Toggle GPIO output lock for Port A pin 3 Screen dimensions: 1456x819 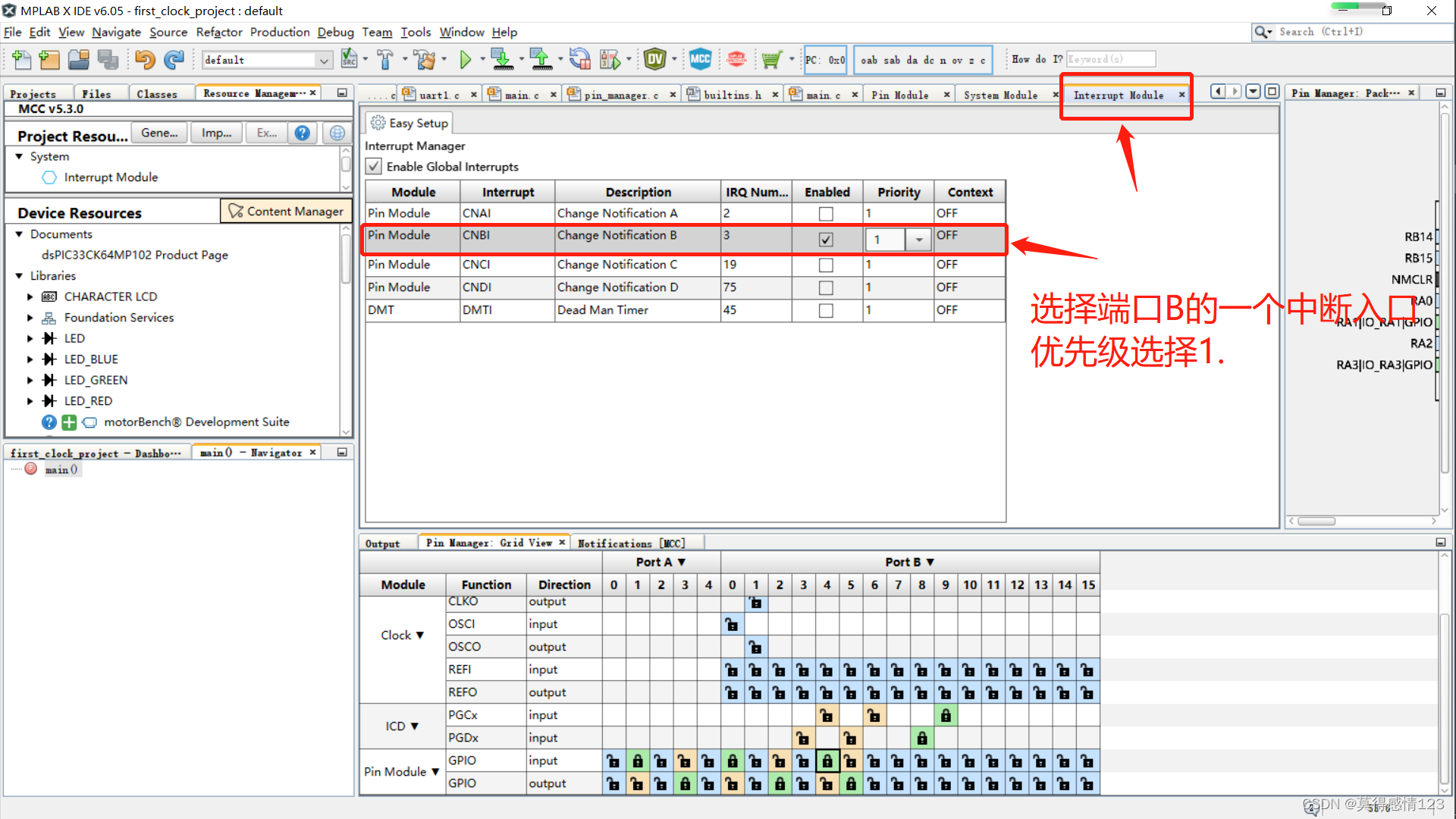point(685,783)
